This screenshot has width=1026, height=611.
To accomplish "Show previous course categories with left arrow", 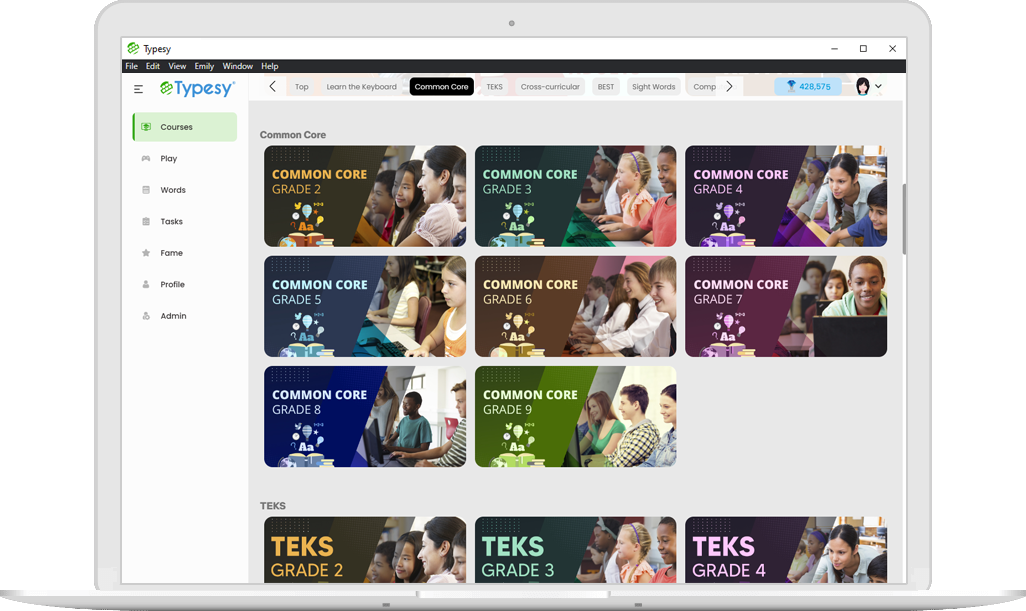I will point(273,86).
